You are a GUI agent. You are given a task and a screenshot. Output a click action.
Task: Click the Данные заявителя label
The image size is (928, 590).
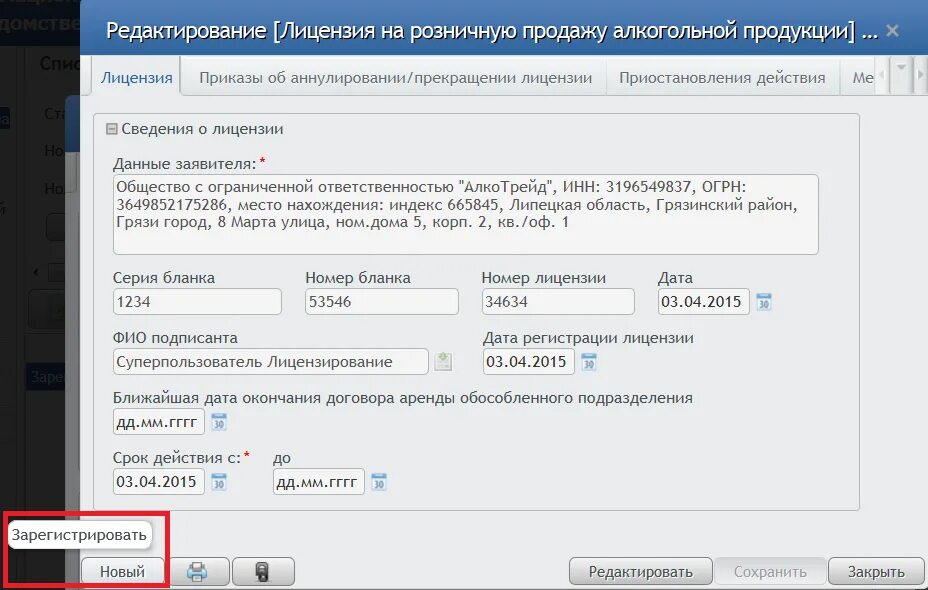point(185,164)
